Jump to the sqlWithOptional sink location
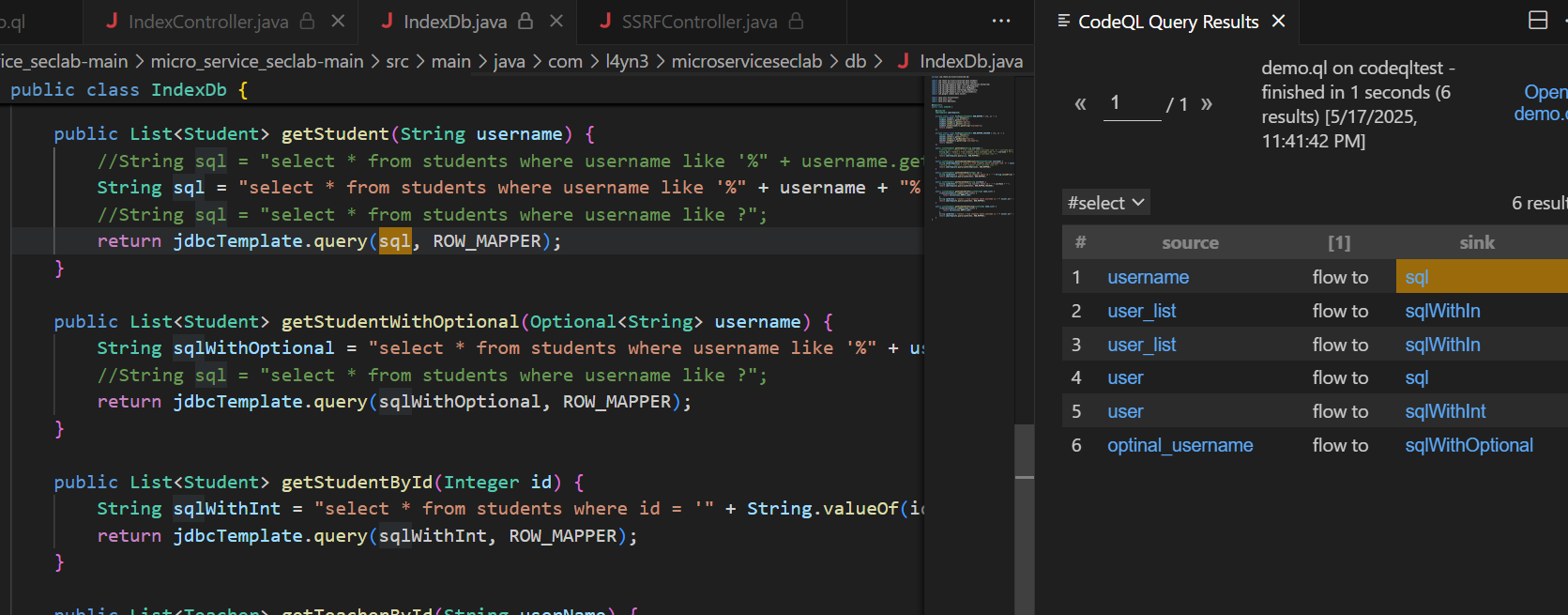 (1469, 445)
